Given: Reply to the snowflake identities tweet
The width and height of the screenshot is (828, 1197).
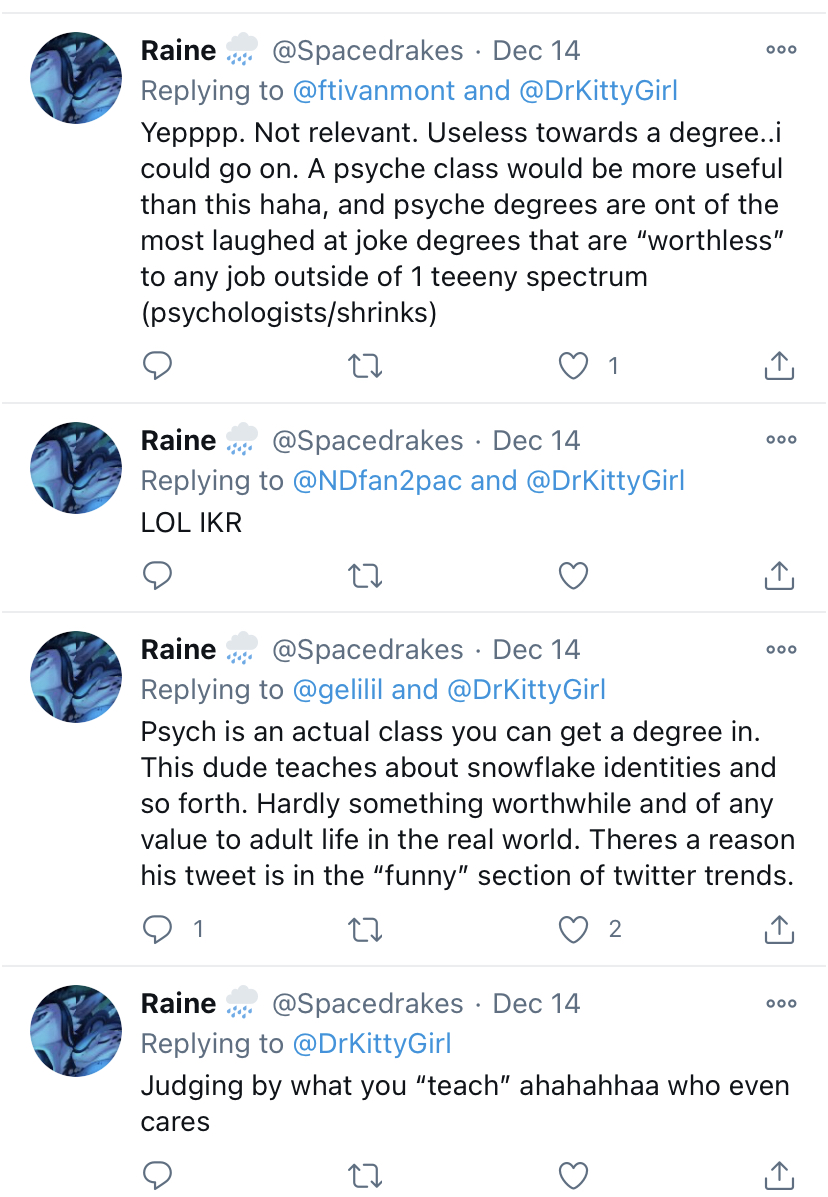Looking at the screenshot, I should 157,929.
